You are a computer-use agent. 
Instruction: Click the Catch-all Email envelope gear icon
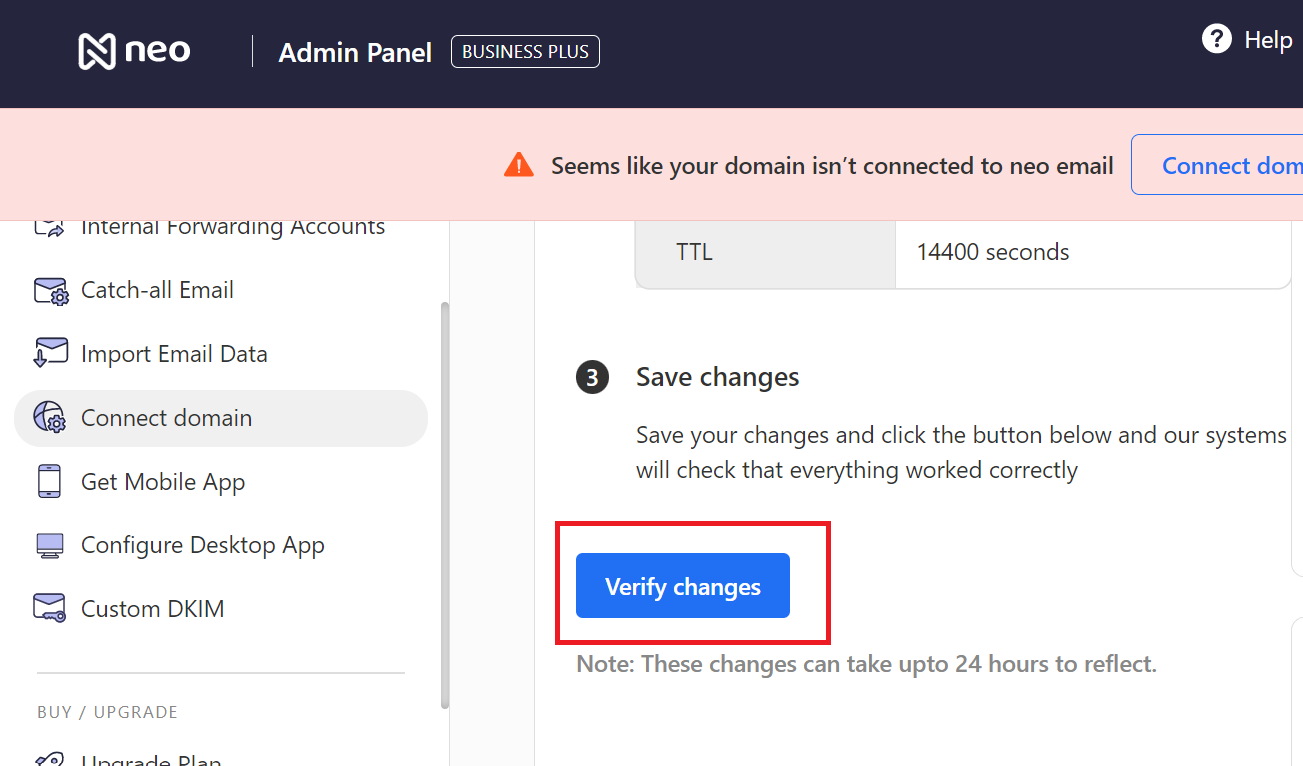pyautogui.click(x=51, y=291)
